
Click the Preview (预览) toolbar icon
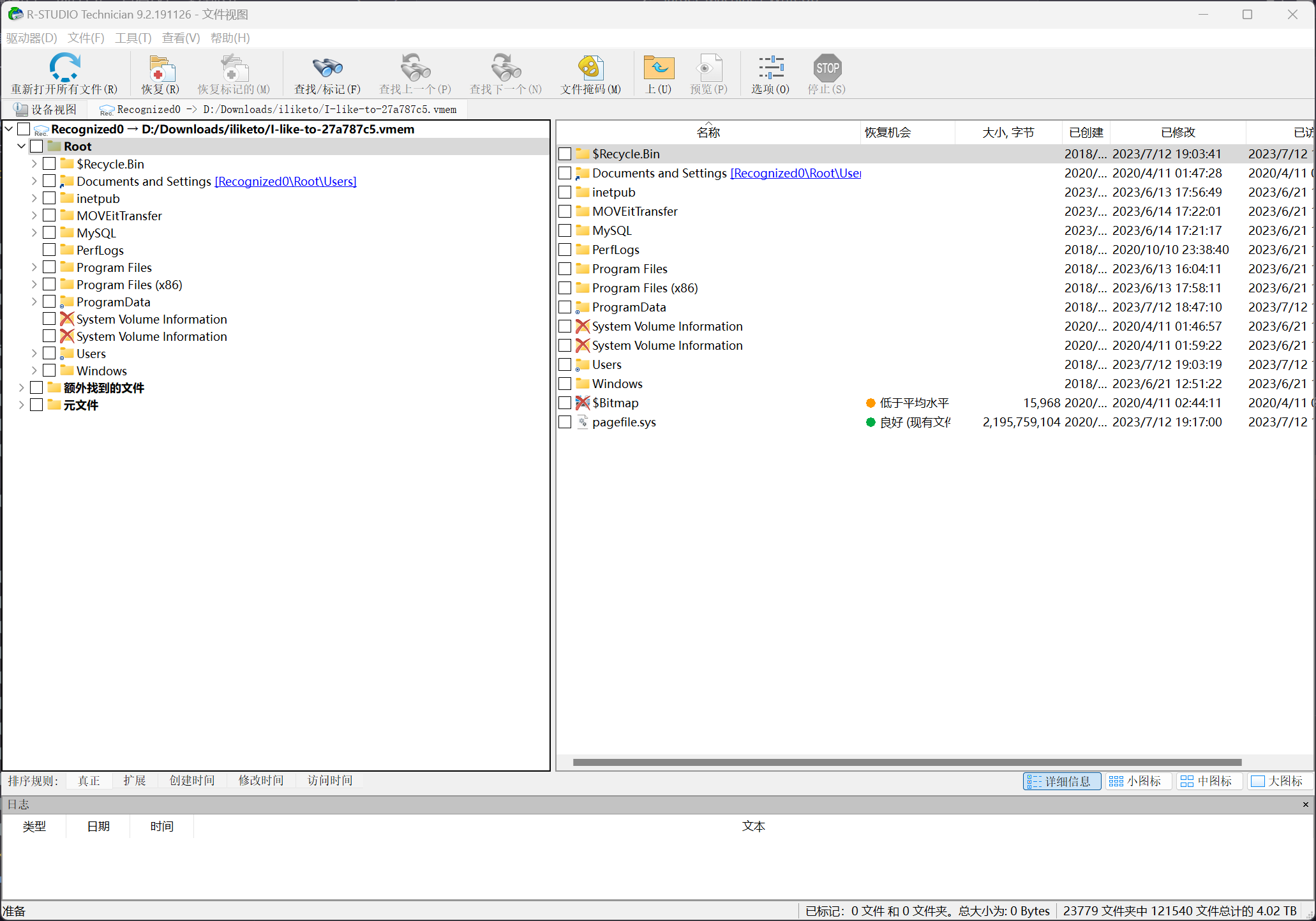click(x=708, y=68)
